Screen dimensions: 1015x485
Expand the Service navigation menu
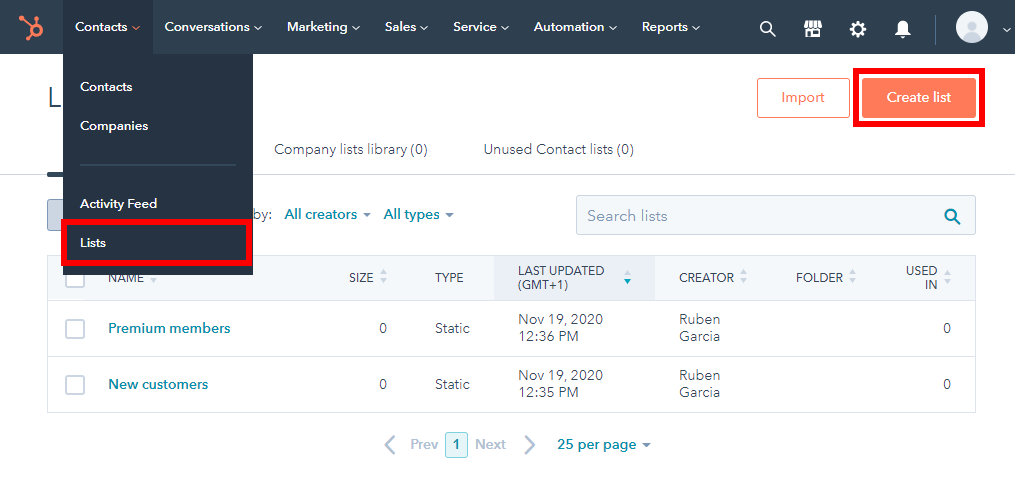(x=481, y=27)
